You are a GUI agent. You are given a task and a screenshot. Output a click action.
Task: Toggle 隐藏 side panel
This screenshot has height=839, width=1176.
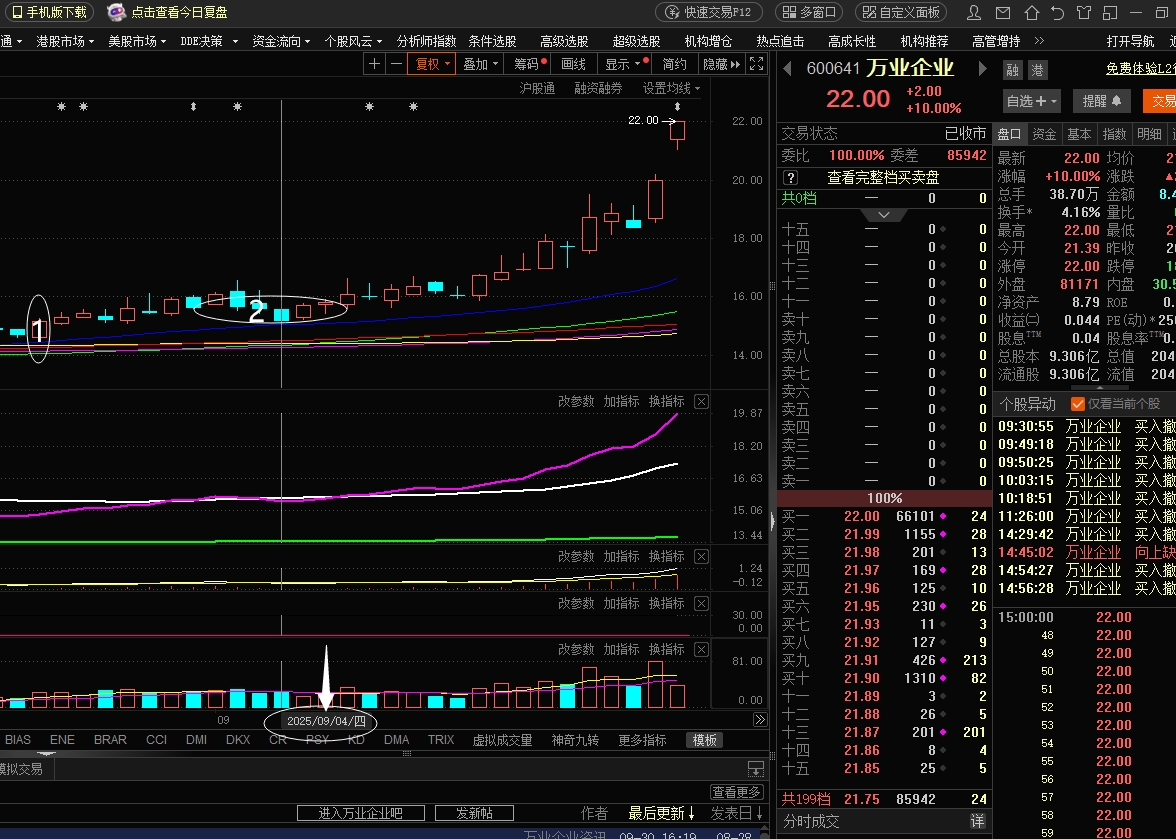[x=721, y=64]
